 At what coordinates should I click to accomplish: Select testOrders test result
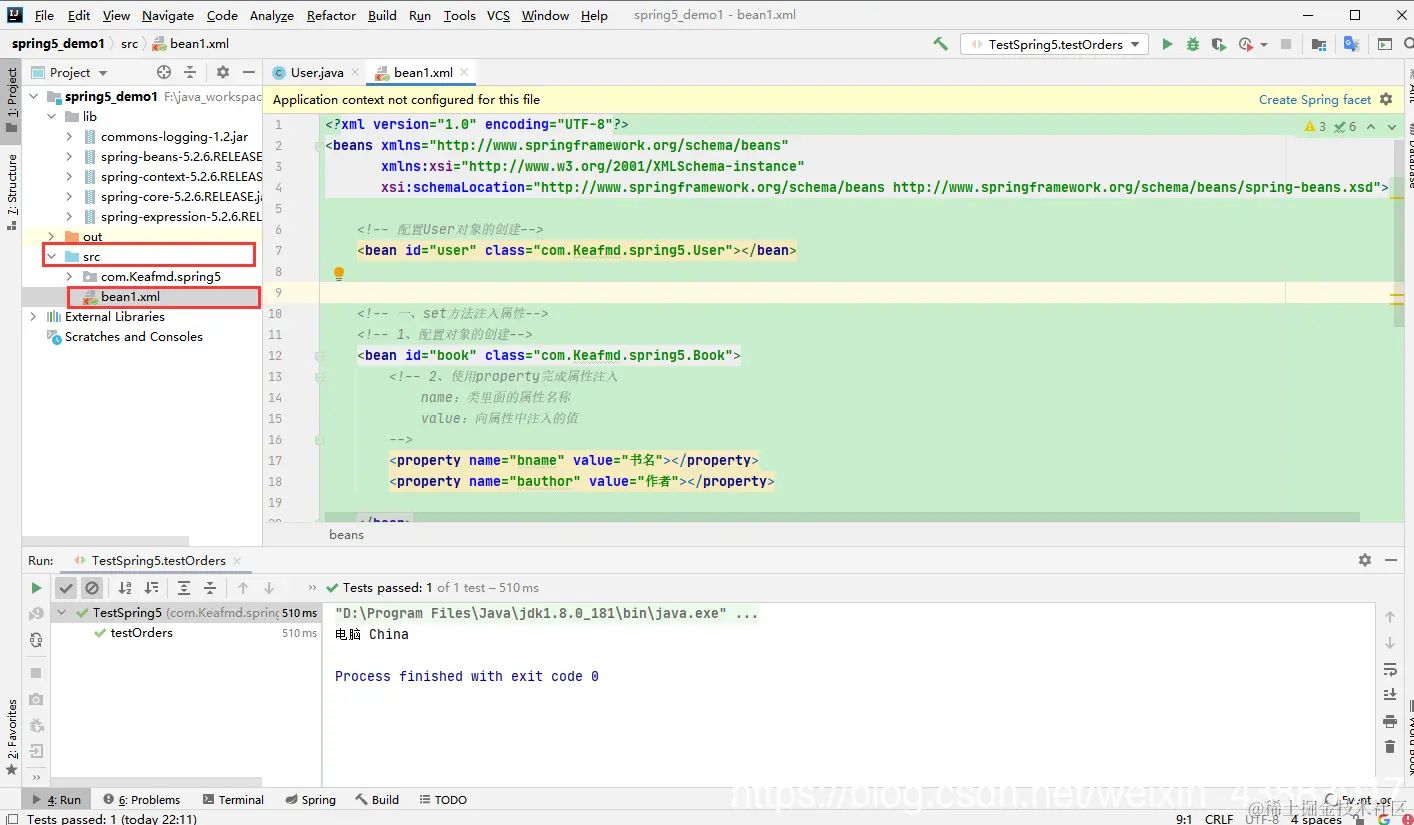click(141, 633)
